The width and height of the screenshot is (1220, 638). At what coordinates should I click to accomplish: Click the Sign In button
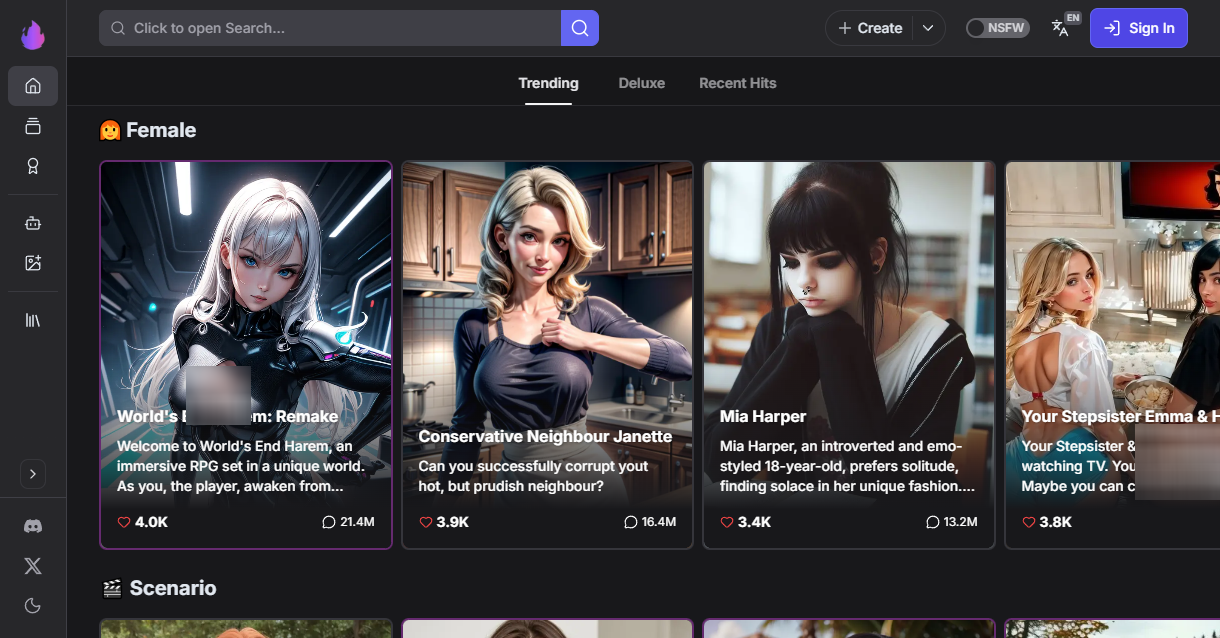1138,28
